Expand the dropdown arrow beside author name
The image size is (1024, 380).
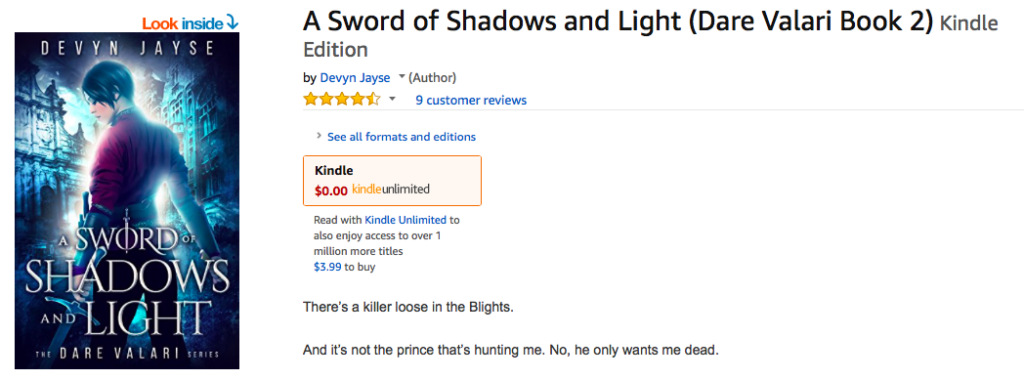[x=402, y=77]
